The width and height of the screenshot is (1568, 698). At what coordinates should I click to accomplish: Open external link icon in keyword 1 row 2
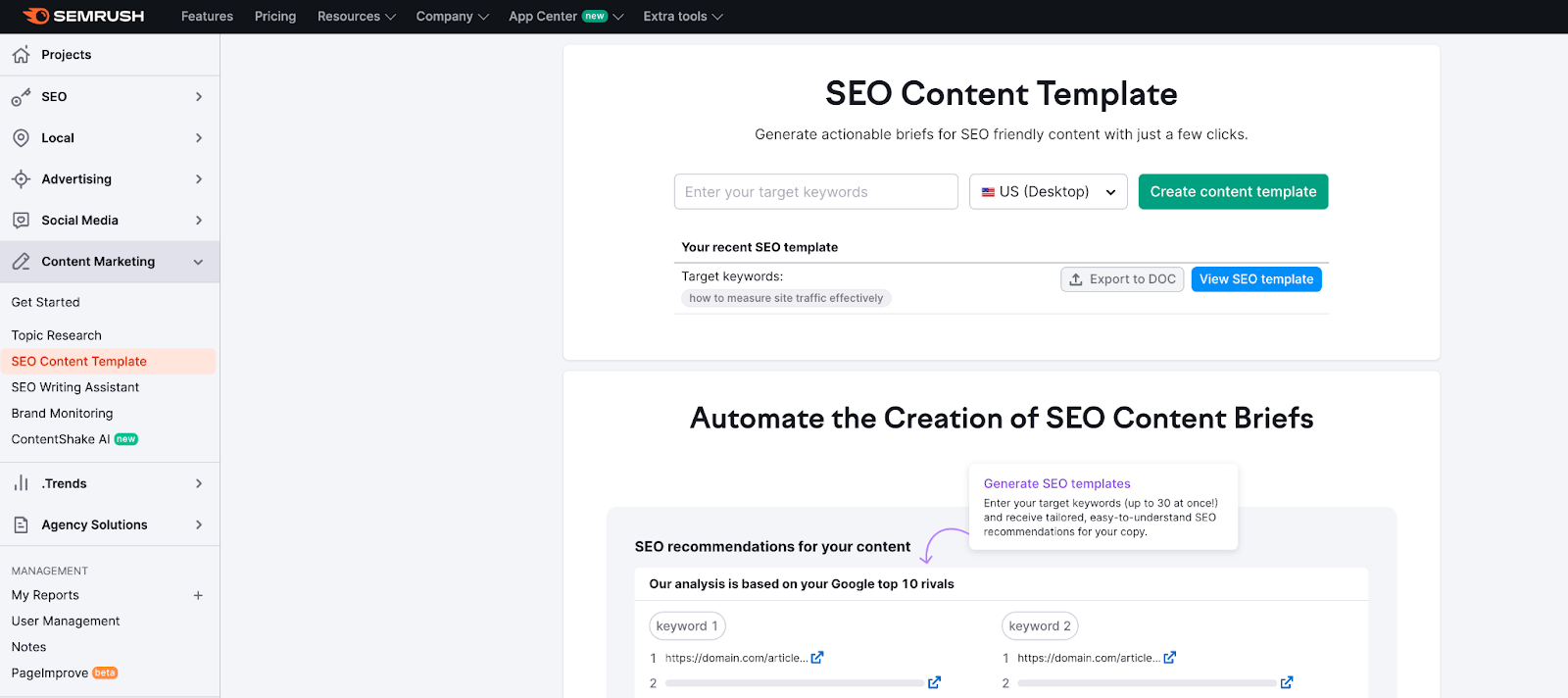[934, 682]
